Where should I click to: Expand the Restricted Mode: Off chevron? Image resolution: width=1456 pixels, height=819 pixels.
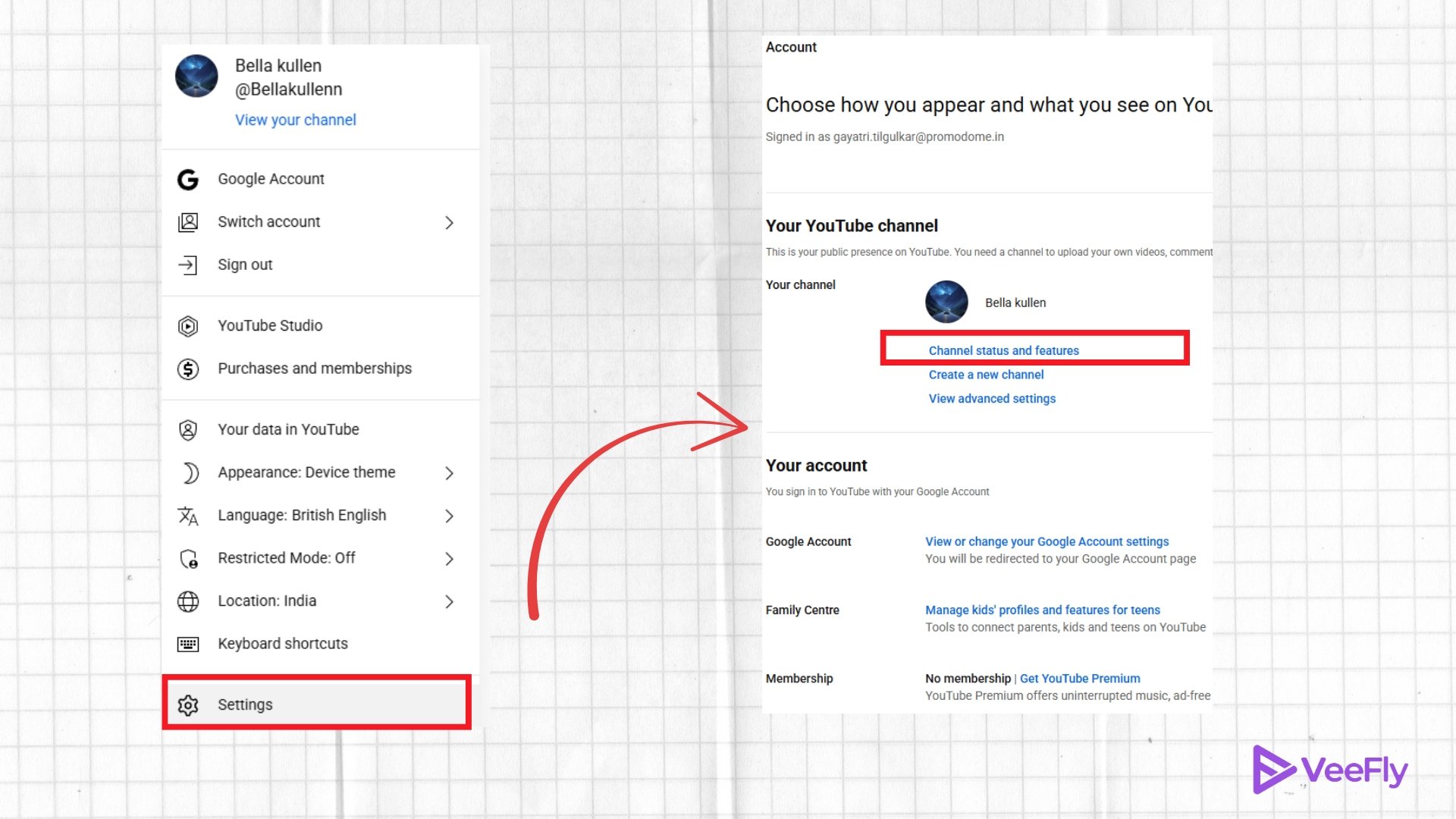(449, 559)
